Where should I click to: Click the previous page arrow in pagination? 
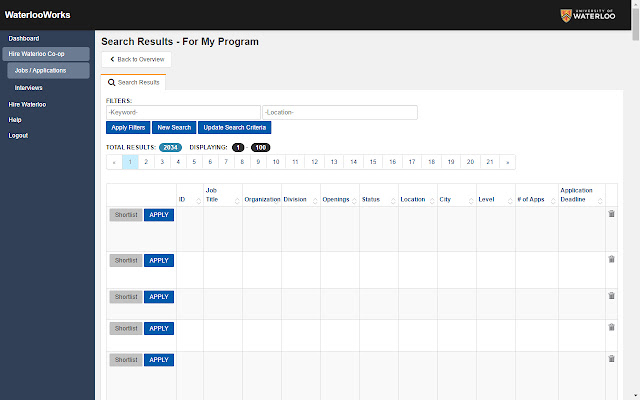(114, 162)
